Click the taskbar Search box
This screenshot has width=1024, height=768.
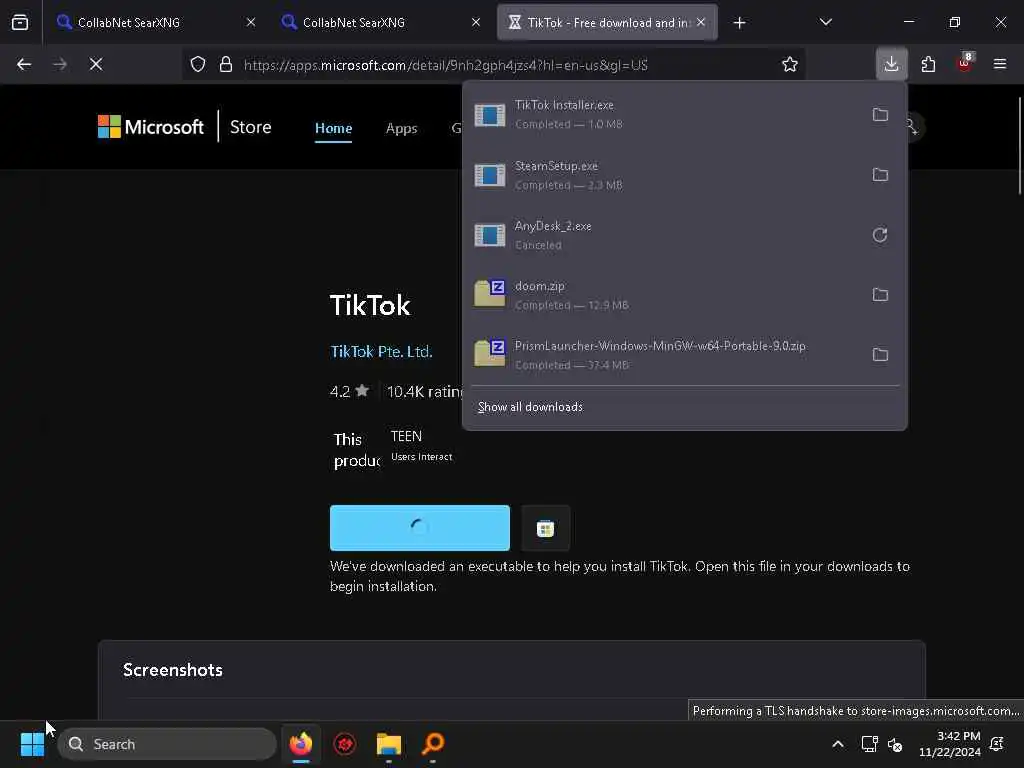coord(167,744)
